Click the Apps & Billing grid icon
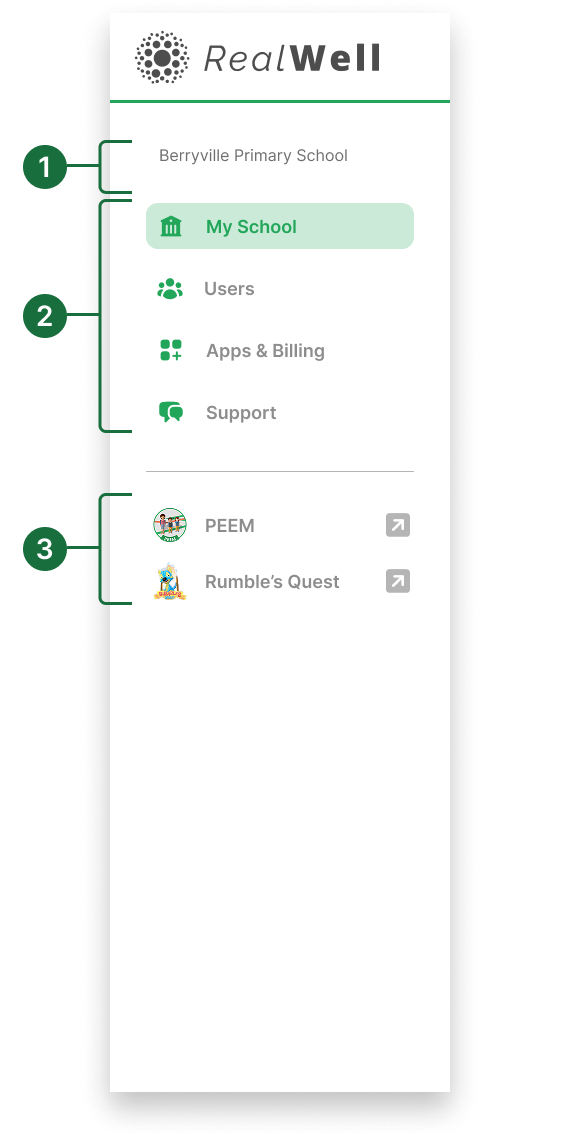 (171, 350)
